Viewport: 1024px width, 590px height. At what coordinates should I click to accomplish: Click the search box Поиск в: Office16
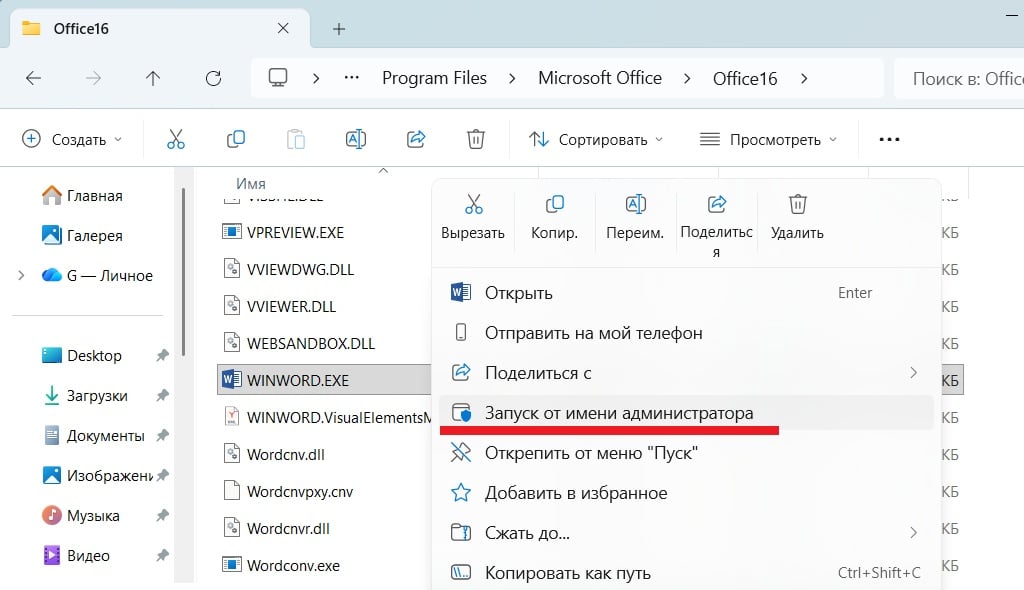959,78
